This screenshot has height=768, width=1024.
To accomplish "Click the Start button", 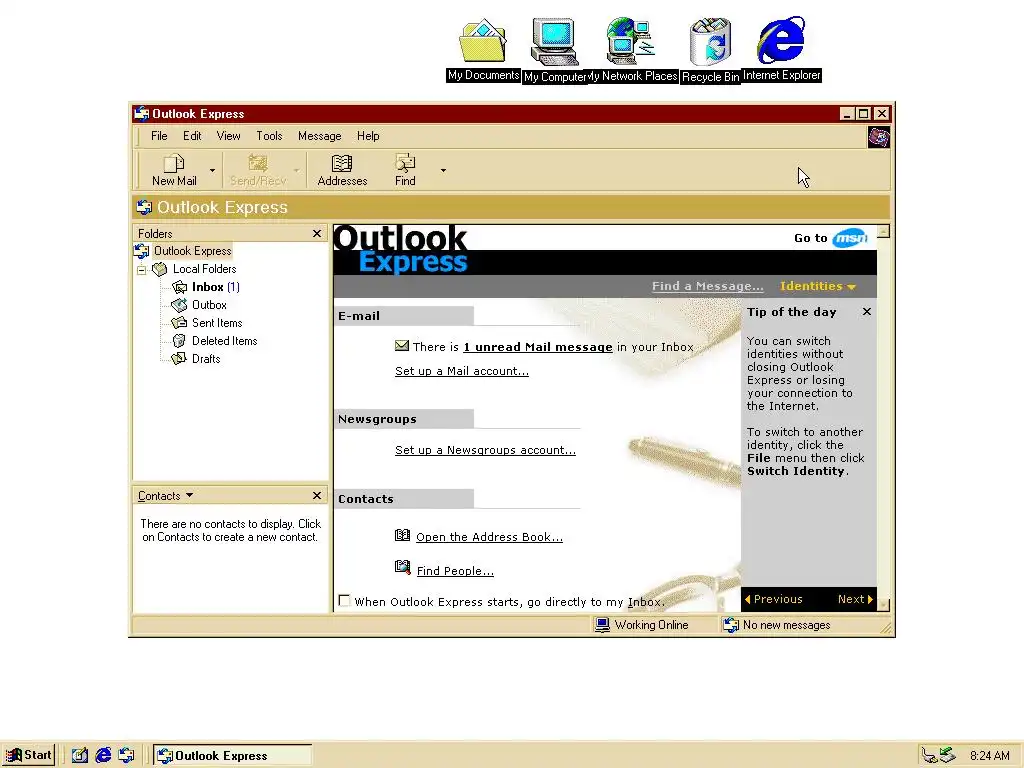I will coord(29,755).
